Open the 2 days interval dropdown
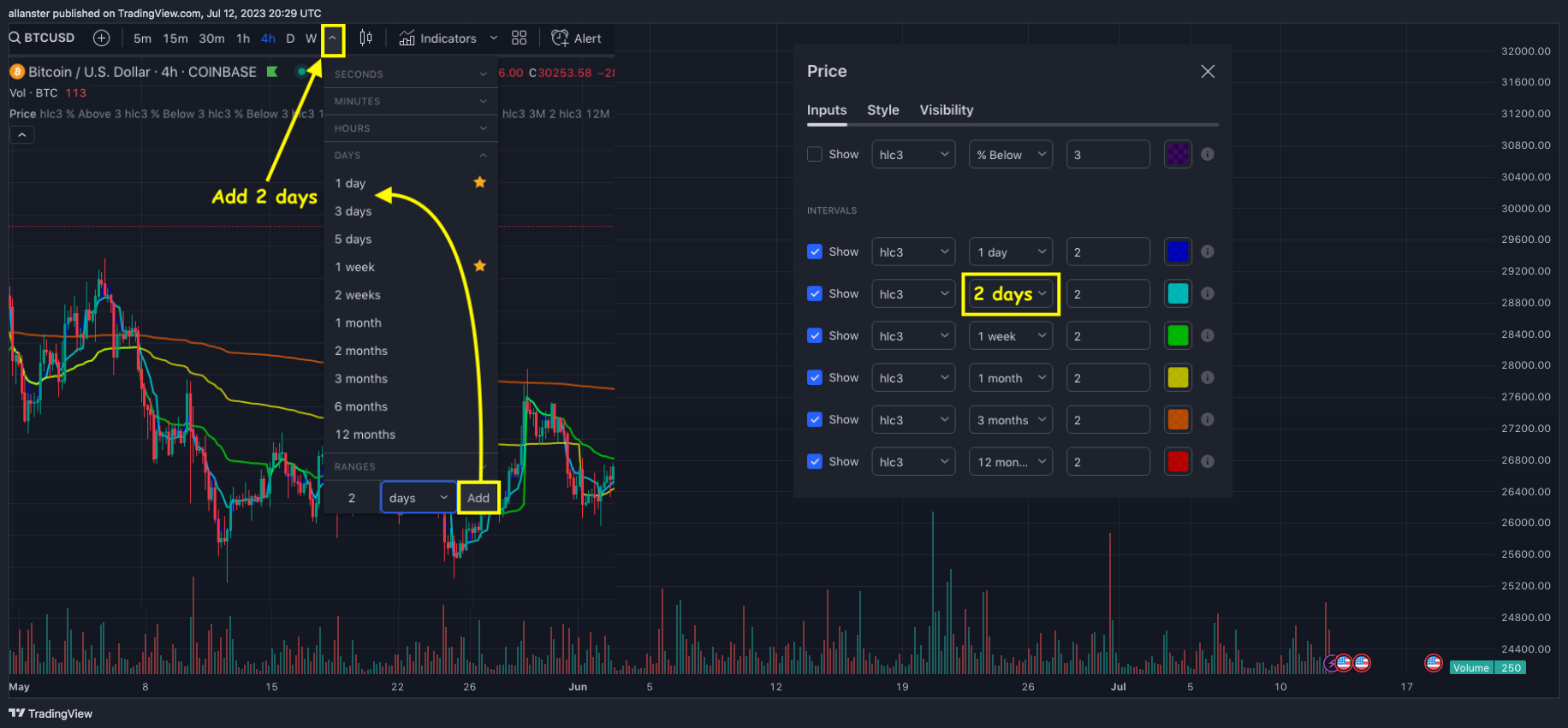Screen dimensions: 1568x728 pyautogui.click(x=1011, y=294)
